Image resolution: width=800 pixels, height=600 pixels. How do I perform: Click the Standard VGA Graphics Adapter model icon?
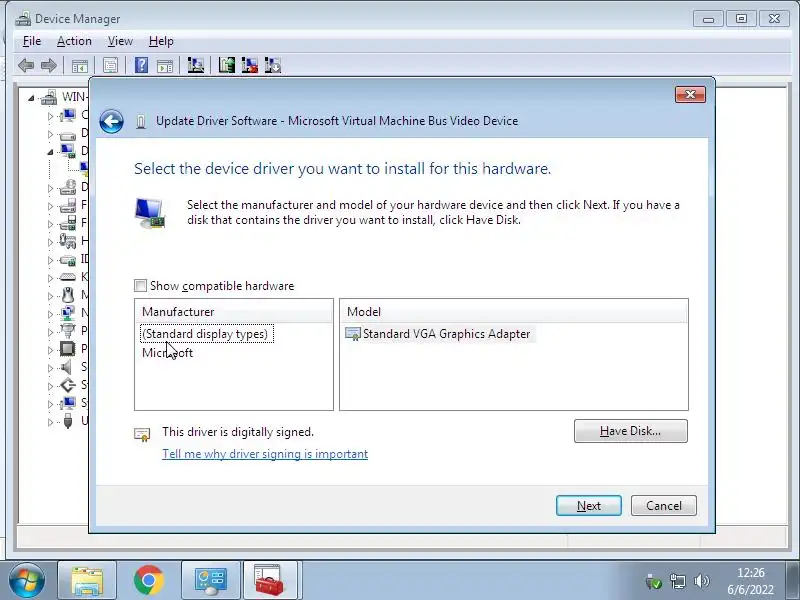click(353, 334)
